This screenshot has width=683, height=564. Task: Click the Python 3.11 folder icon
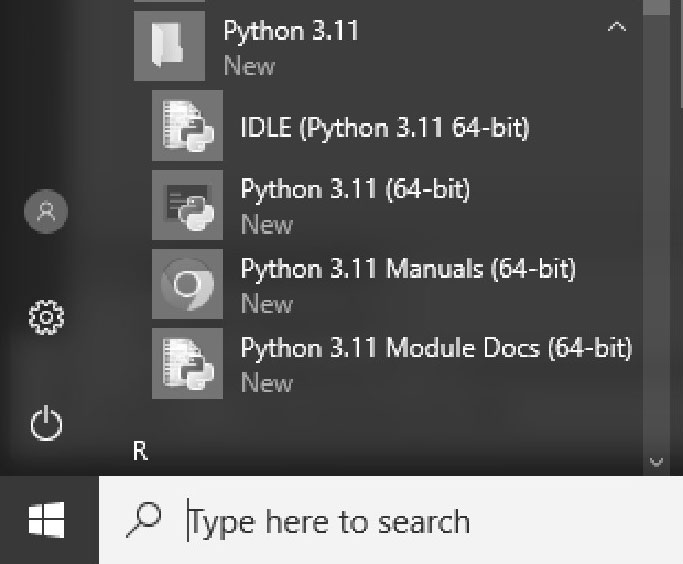click(x=169, y=46)
